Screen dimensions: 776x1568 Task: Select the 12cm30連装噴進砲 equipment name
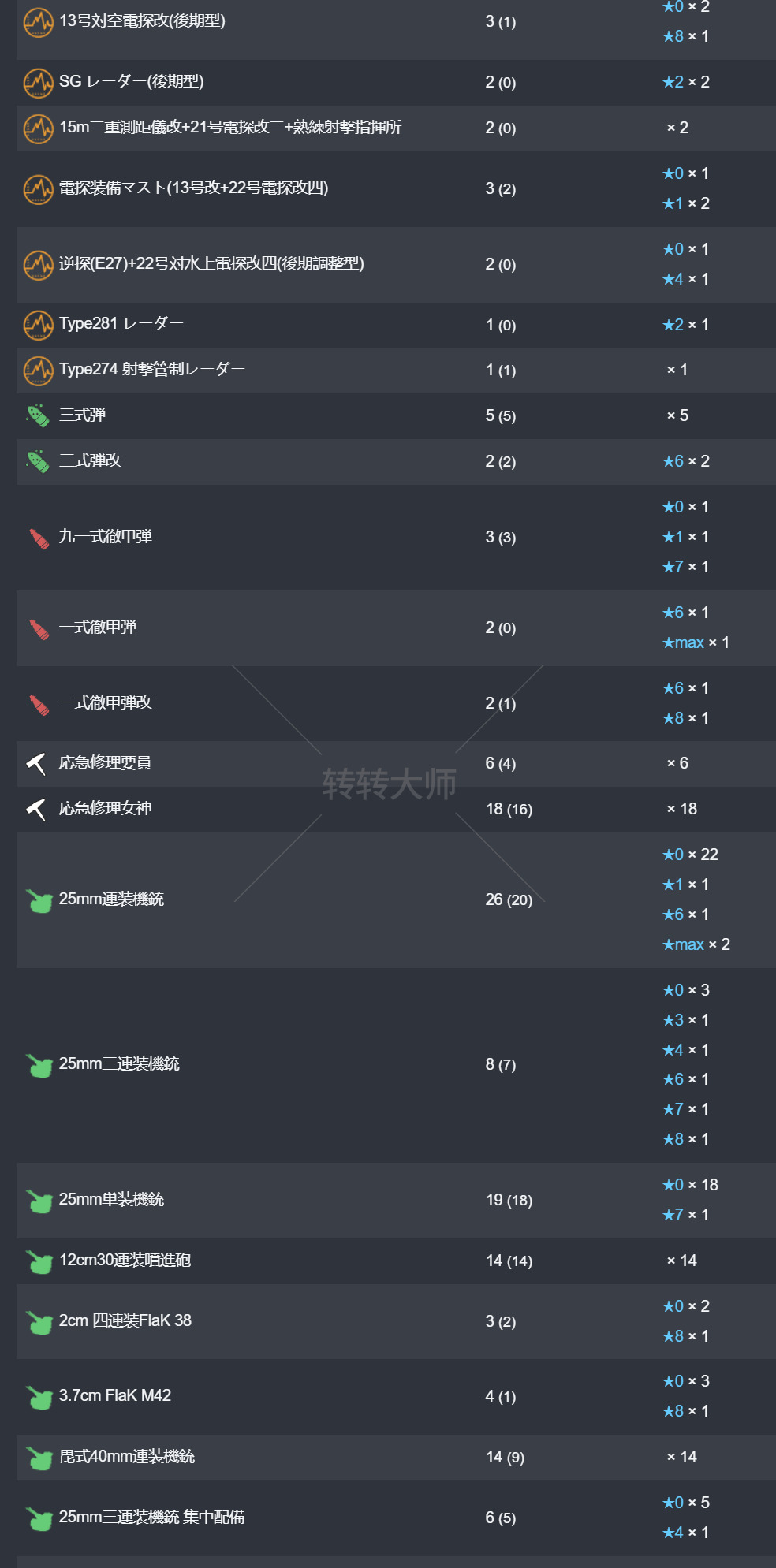point(125,1261)
